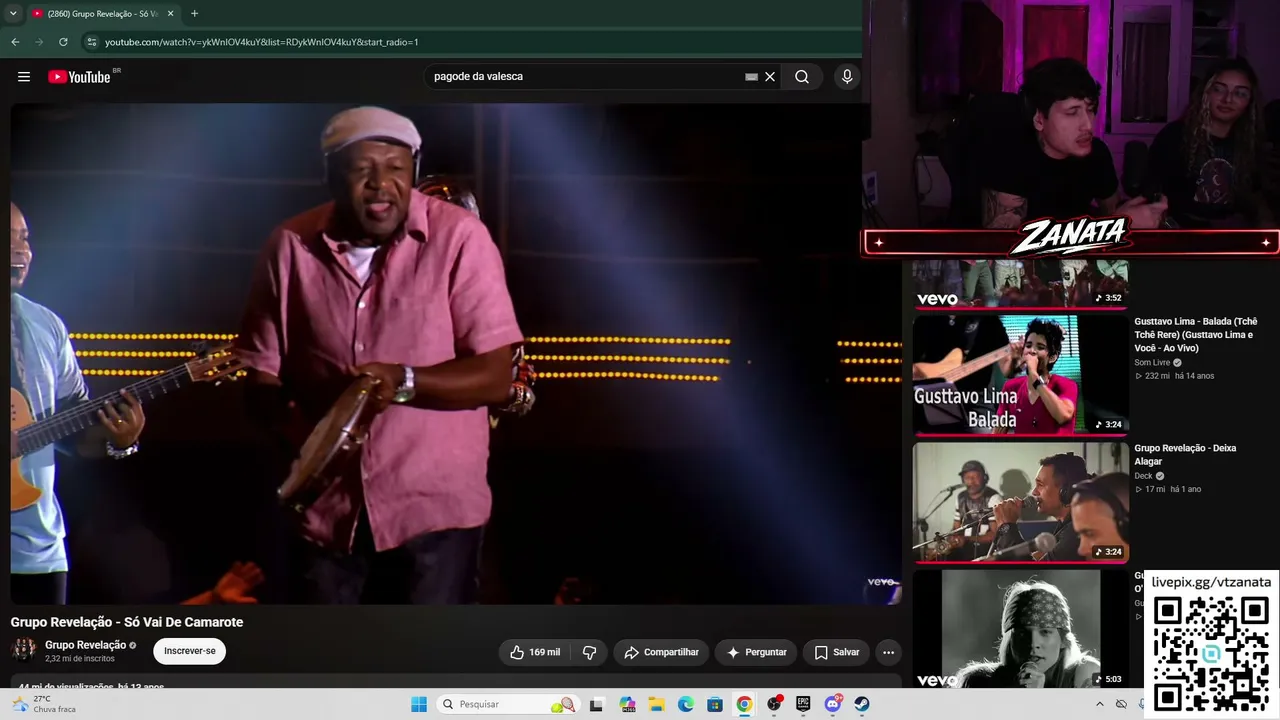The height and width of the screenshot is (720, 1280).
Task: View site information for youtube.com
Action: pos(91,42)
